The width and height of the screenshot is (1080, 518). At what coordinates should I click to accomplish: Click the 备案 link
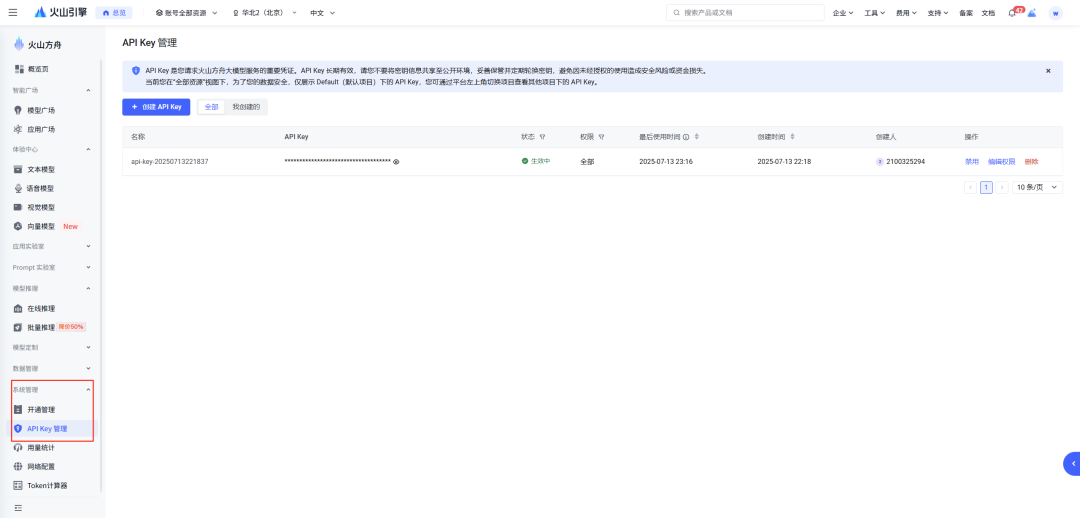[966, 12]
